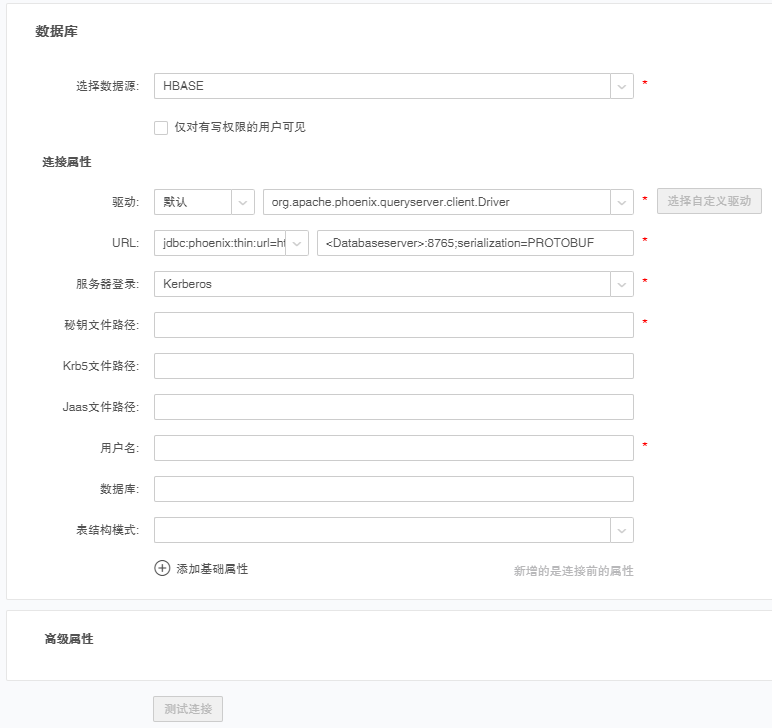Click the 用户名 input field
The height and width of the screenshot is (728, 772).
pyautogui.click(x=393, y=448)
